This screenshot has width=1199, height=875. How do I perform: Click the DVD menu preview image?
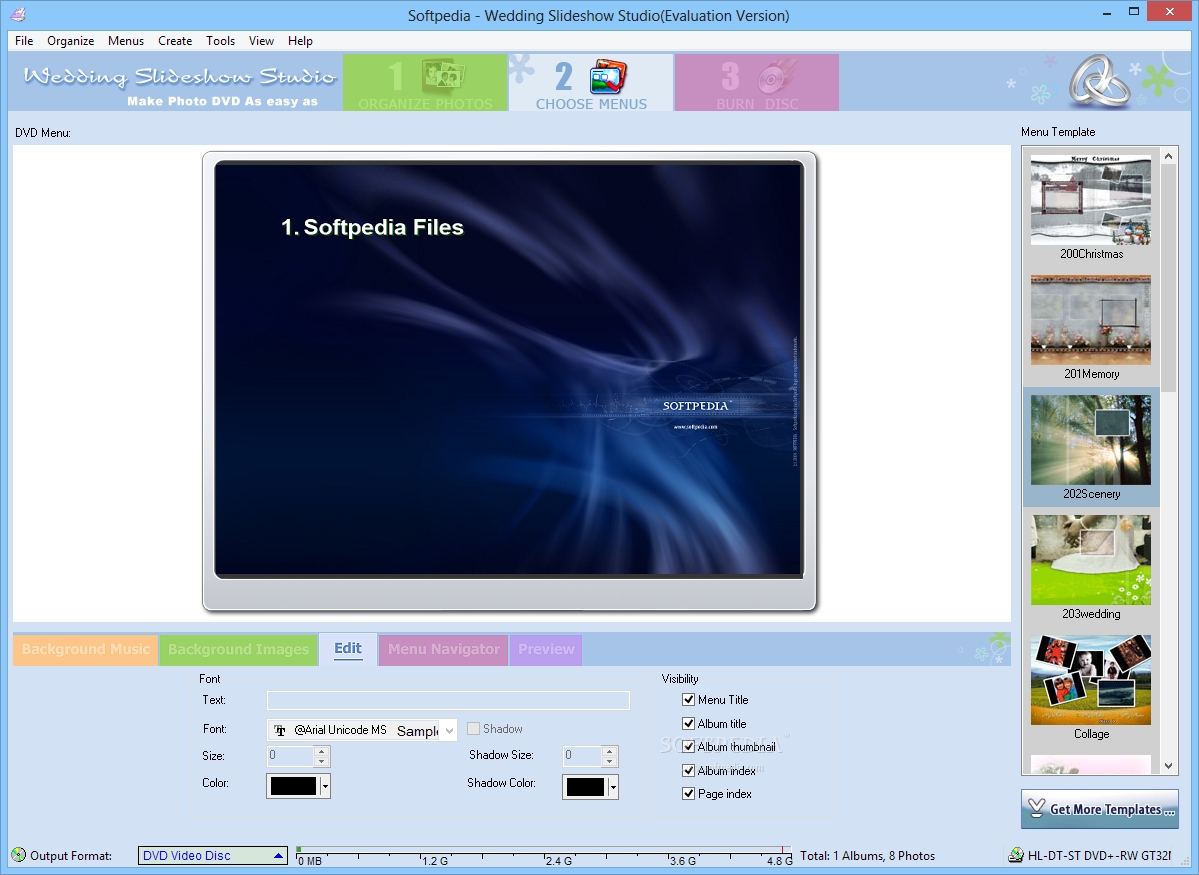(x=509, y=369)
